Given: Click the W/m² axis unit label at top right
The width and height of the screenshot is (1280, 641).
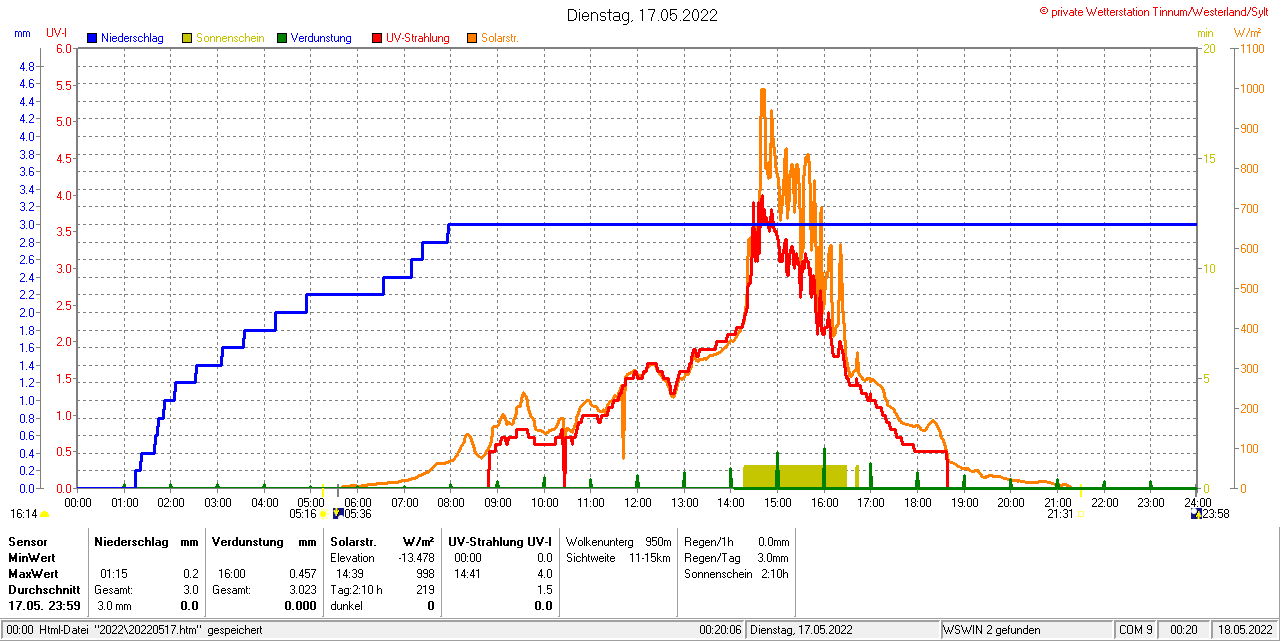Looking at the screenshot, I should click(x=1247, y=33).
